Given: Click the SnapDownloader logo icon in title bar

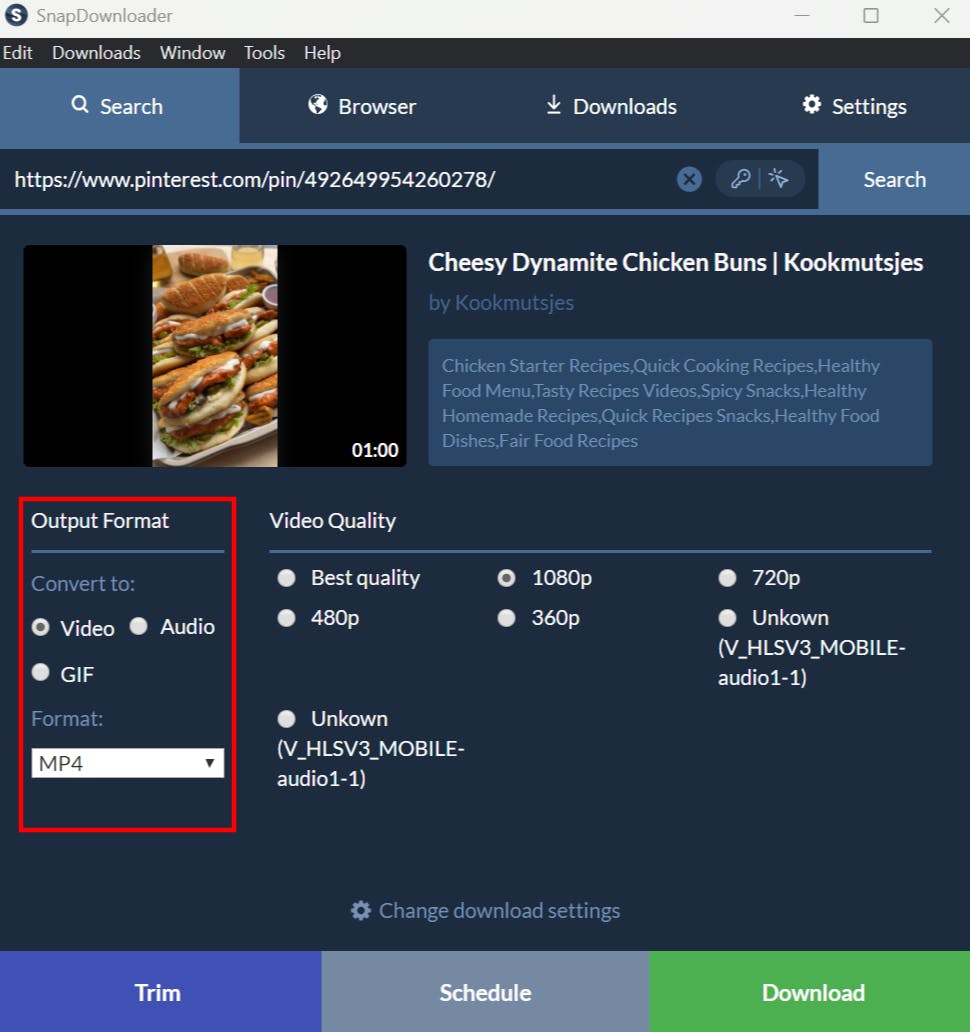Looking at the screenshot, I should click(16, 14).
